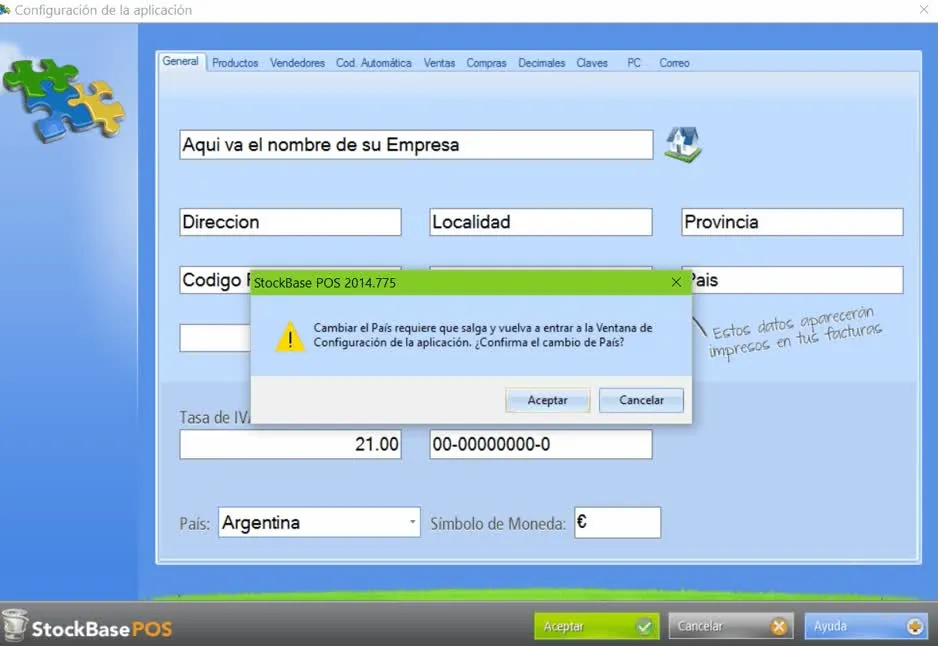Click the Localidad input field
The height and width of the screenshot is (646, 938).
tap(541, 222)
